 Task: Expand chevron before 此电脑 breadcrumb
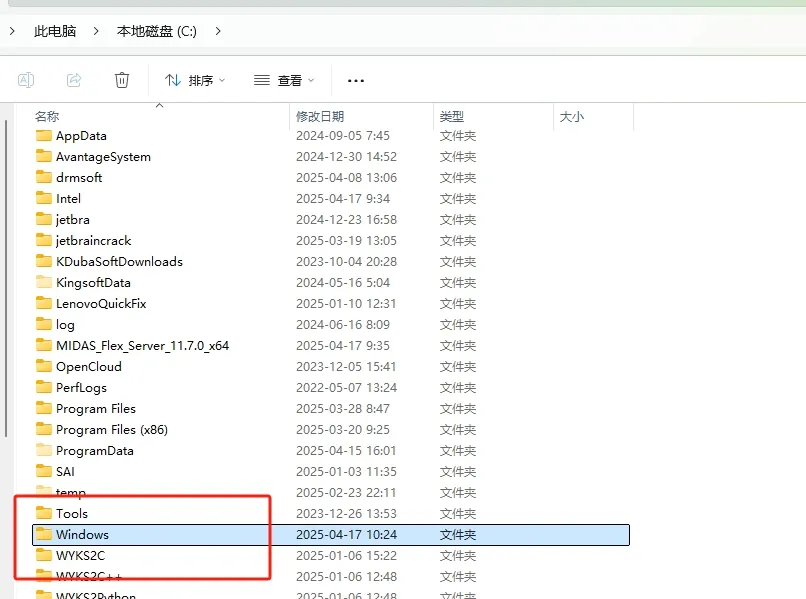(12, 31)
